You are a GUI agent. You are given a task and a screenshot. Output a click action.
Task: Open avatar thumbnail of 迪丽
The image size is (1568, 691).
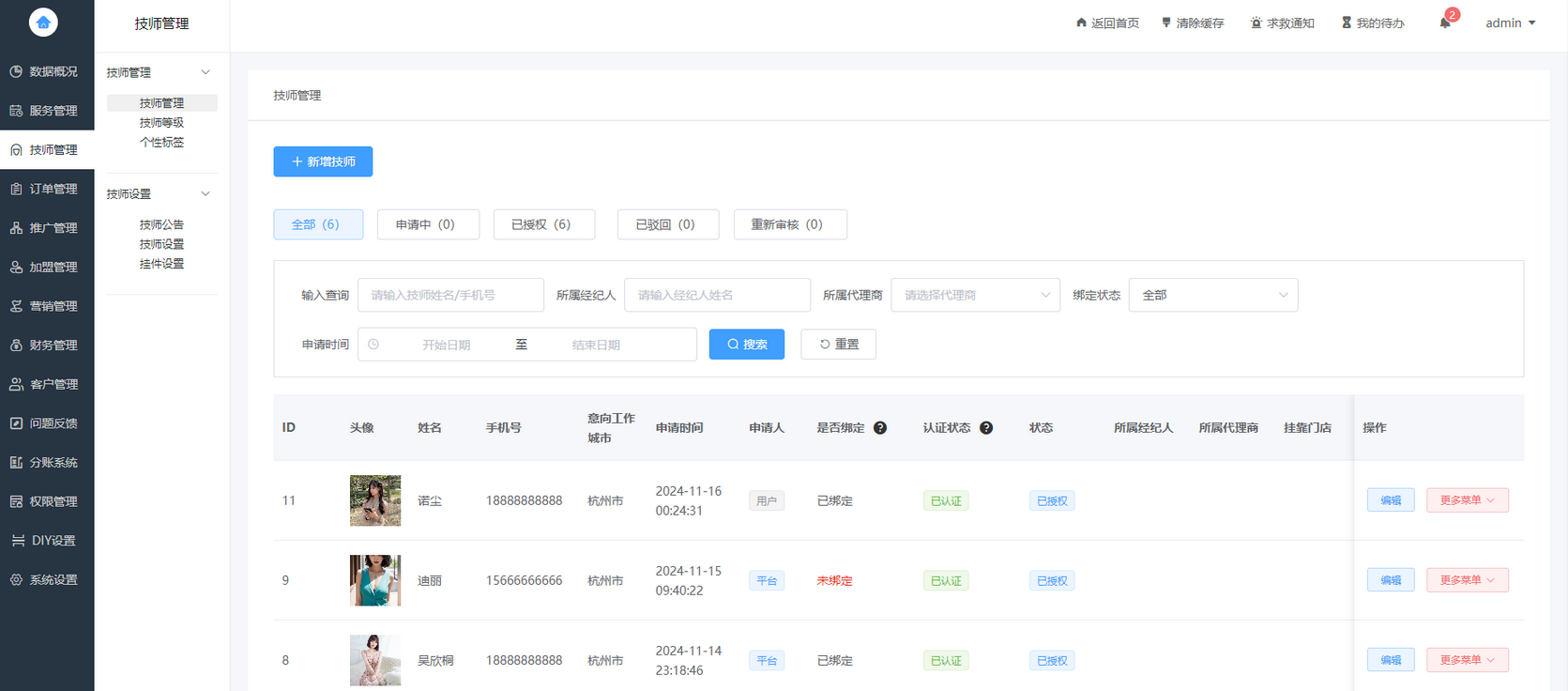coord(375,580)
